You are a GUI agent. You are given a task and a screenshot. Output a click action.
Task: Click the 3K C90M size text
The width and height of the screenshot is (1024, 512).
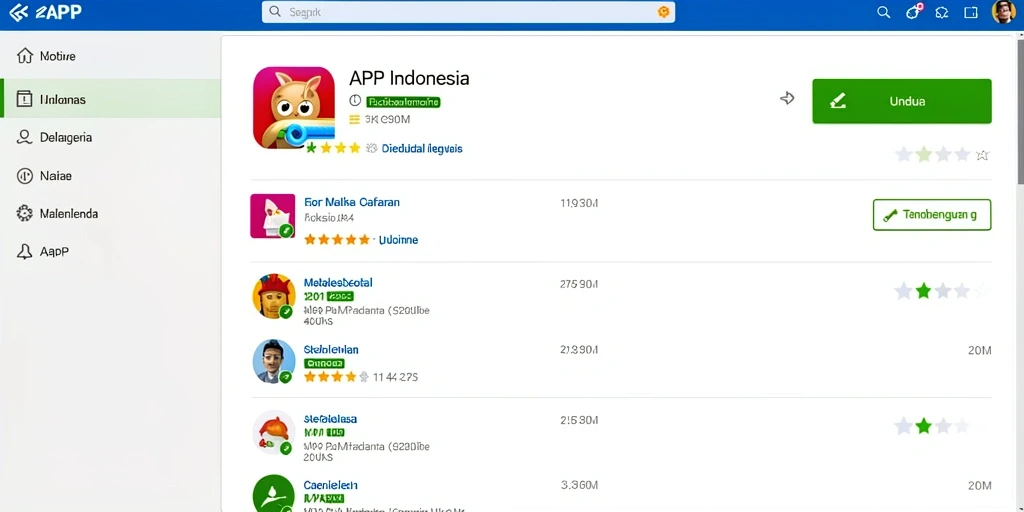click(x=387, y=120)
